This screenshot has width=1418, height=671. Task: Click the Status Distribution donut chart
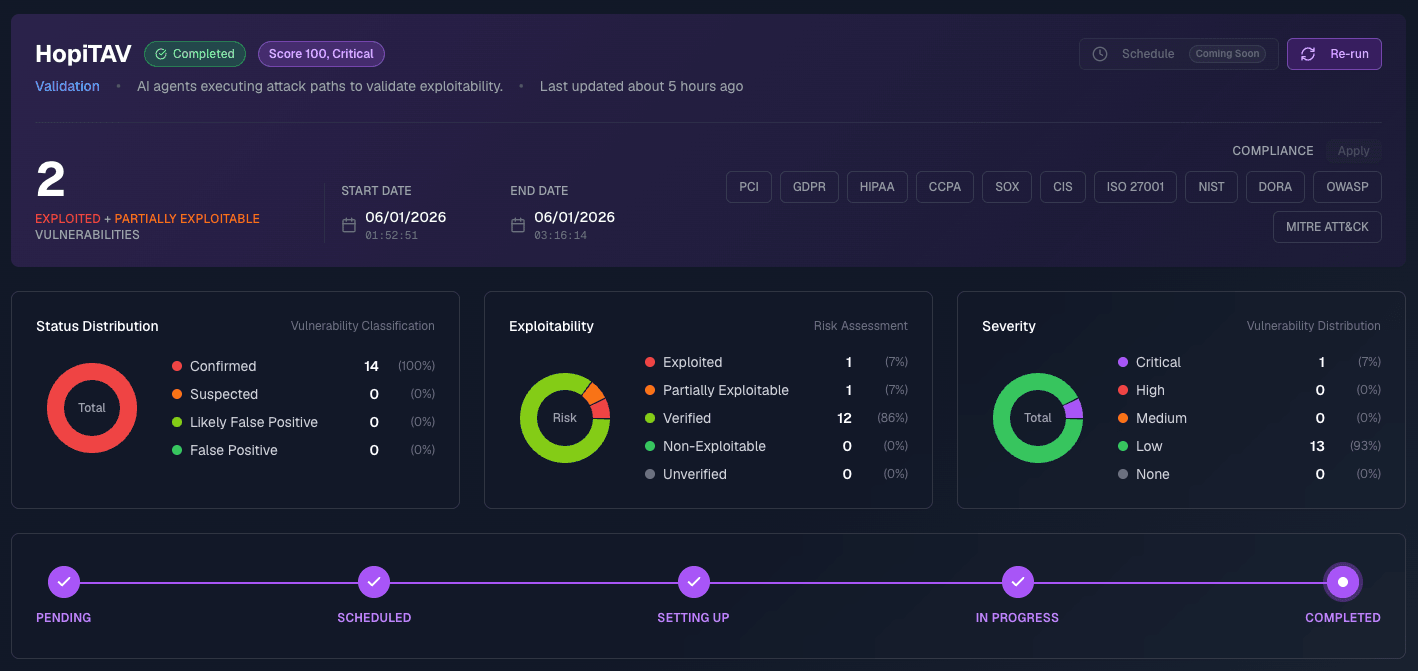92,408
